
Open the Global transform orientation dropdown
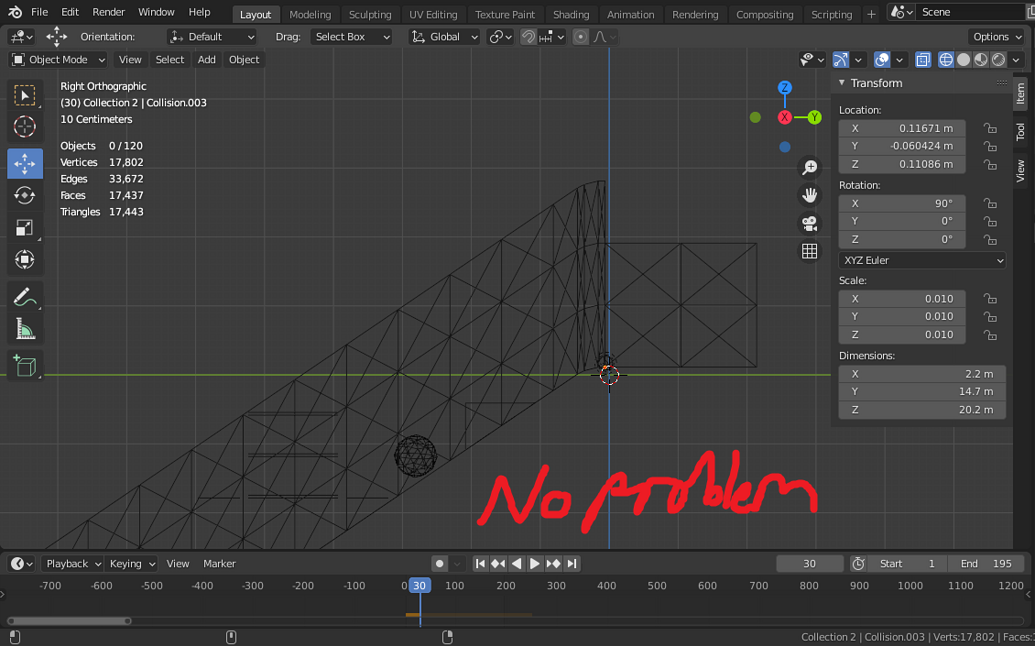tap(444, 37)
